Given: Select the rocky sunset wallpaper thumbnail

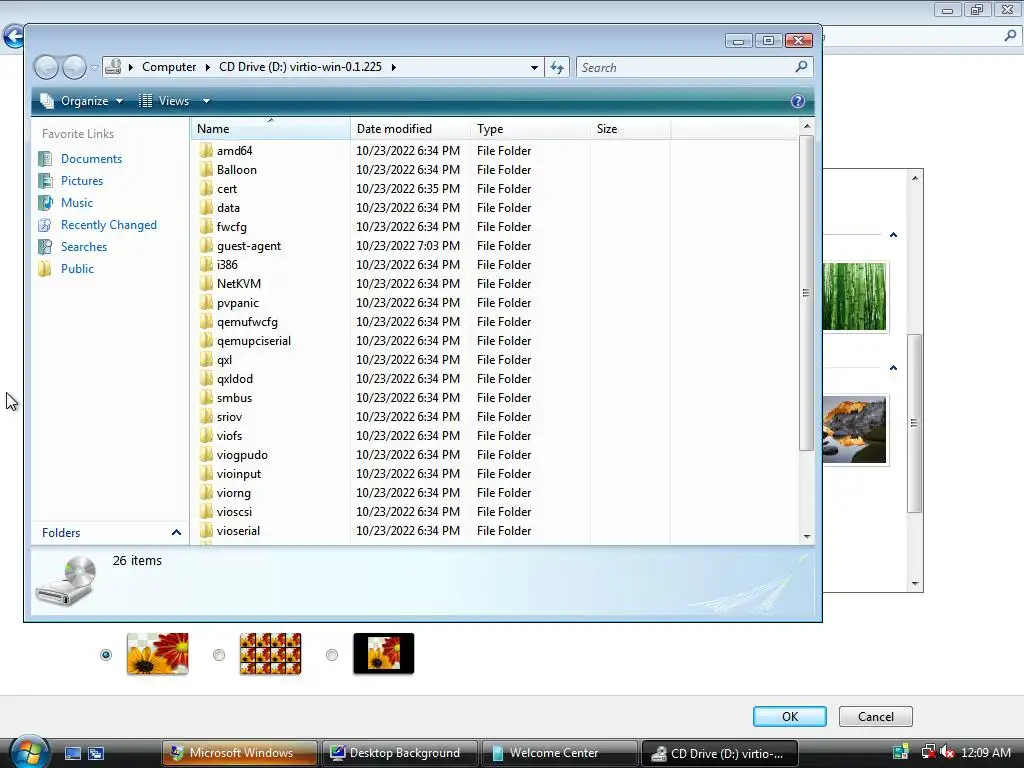Looking at the screenshot, I should pyautogui.click(x=854, y=430).
